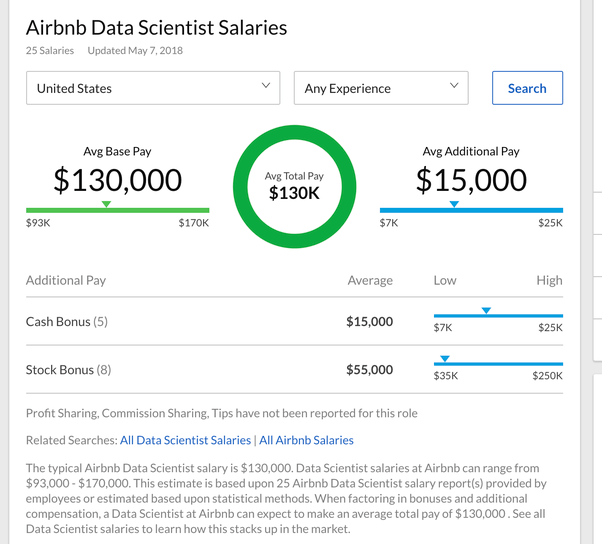Click the chevron arrow in the United States dropdown
602x544 pixels.
[265, 87]
